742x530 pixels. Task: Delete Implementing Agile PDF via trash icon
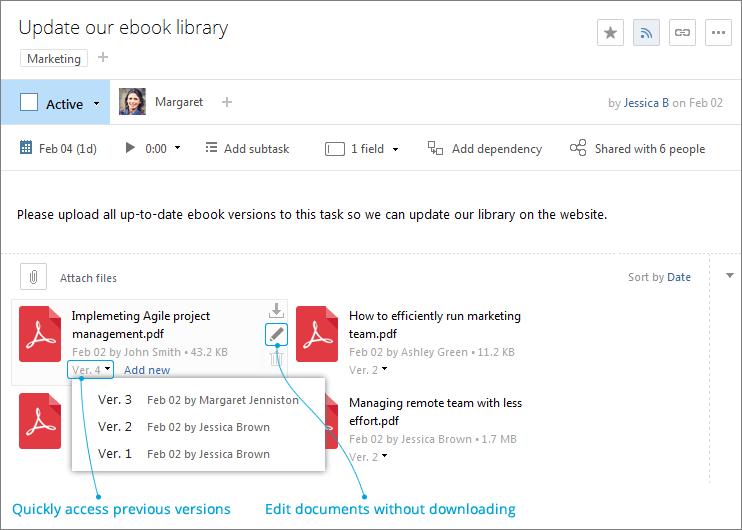[276, 359]
